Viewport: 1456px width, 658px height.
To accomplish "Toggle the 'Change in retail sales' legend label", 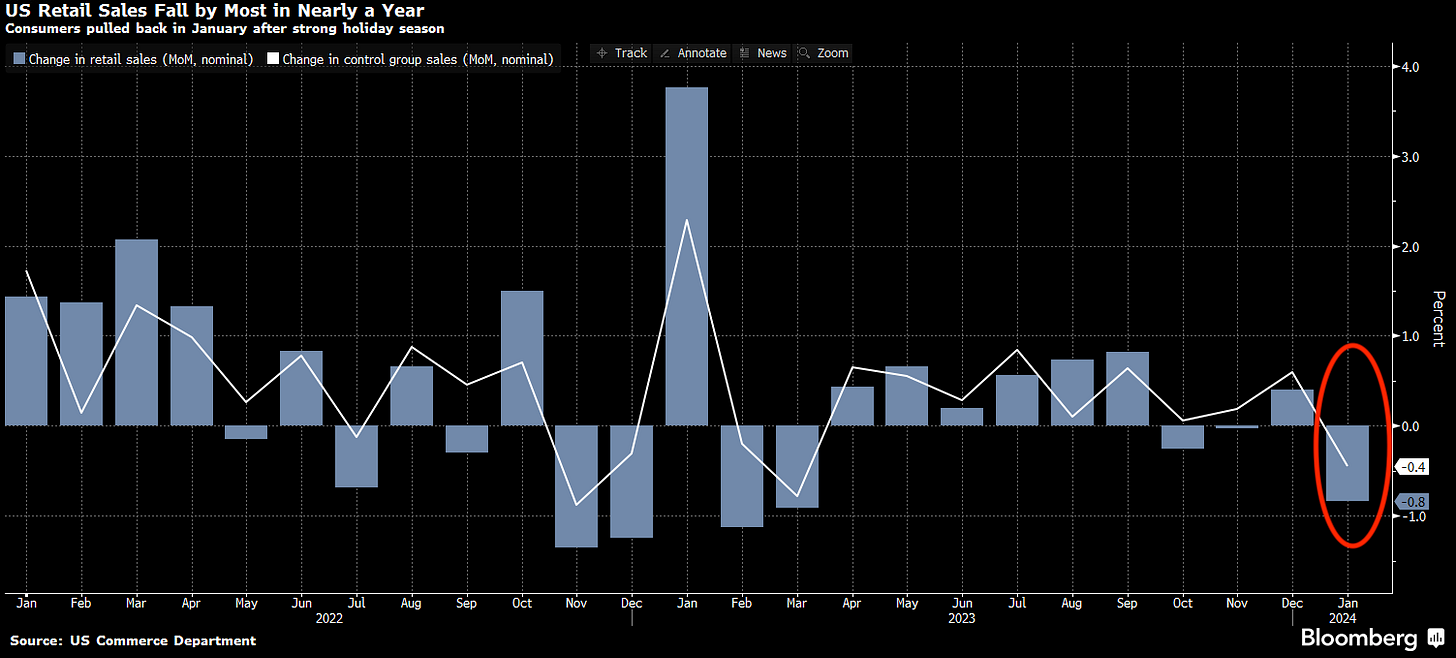I will [140, 60].
